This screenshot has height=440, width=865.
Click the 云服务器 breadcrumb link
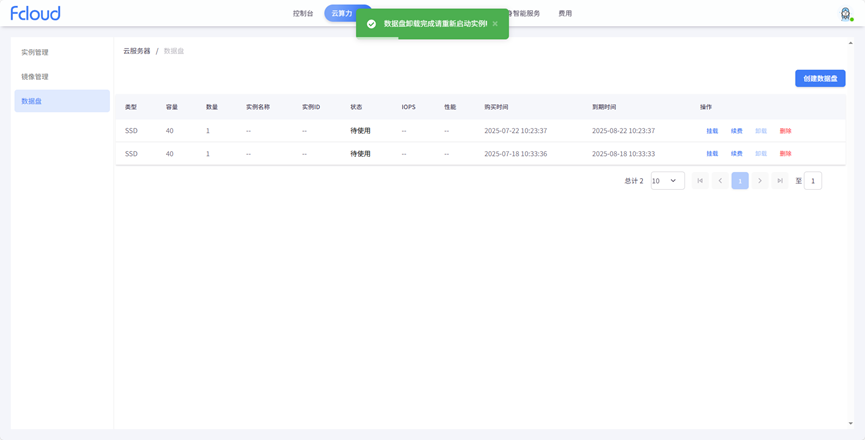coord(137,51)
